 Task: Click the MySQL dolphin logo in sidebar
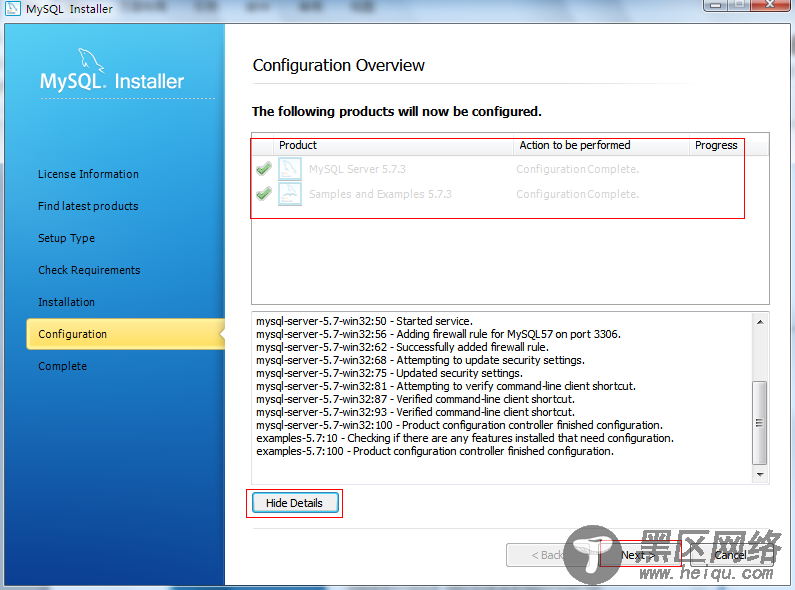pos(91,61)
